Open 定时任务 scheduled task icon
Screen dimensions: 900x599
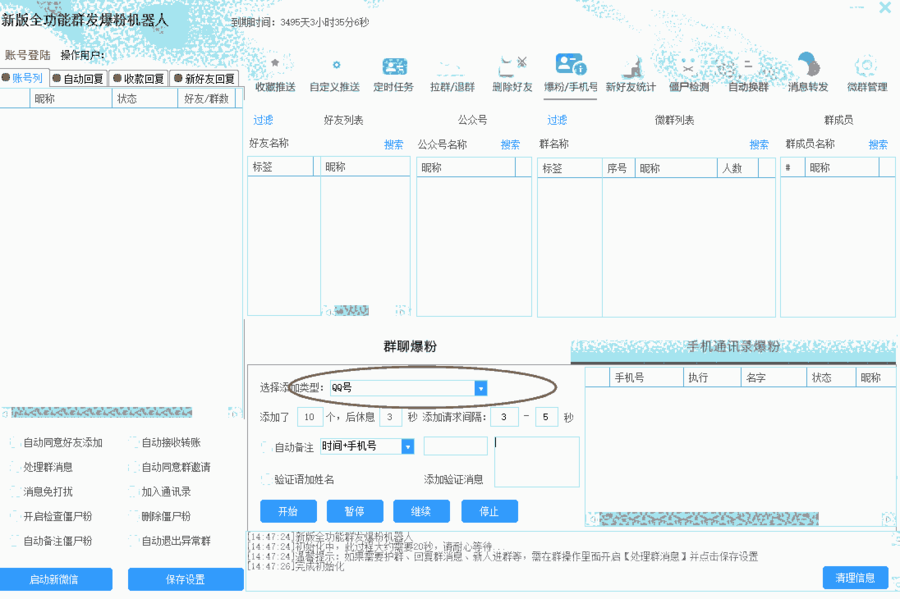(x=394, y=66)
